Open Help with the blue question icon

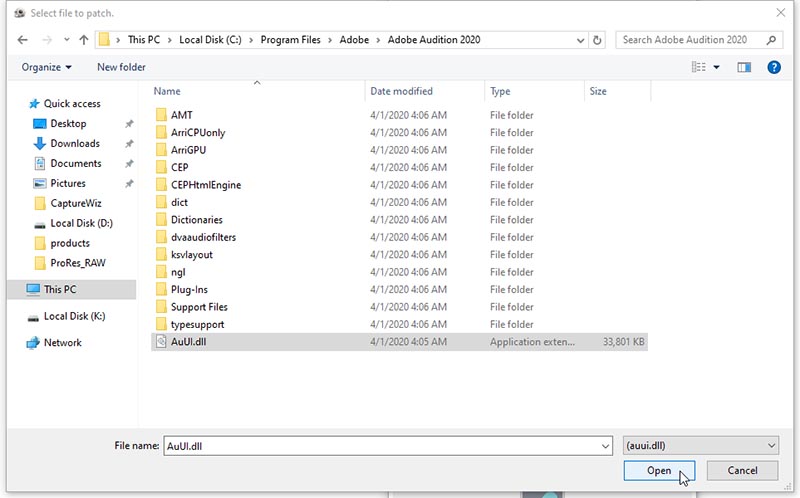click(x=773, y=67)
